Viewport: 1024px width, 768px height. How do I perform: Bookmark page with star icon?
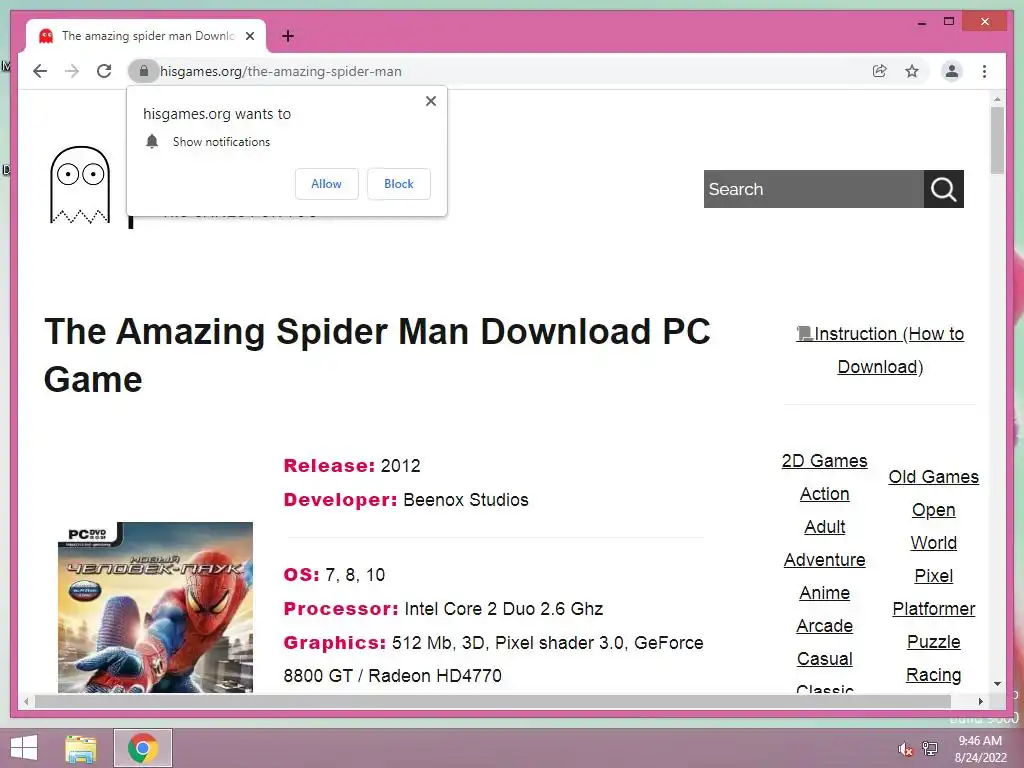(912, 71)
